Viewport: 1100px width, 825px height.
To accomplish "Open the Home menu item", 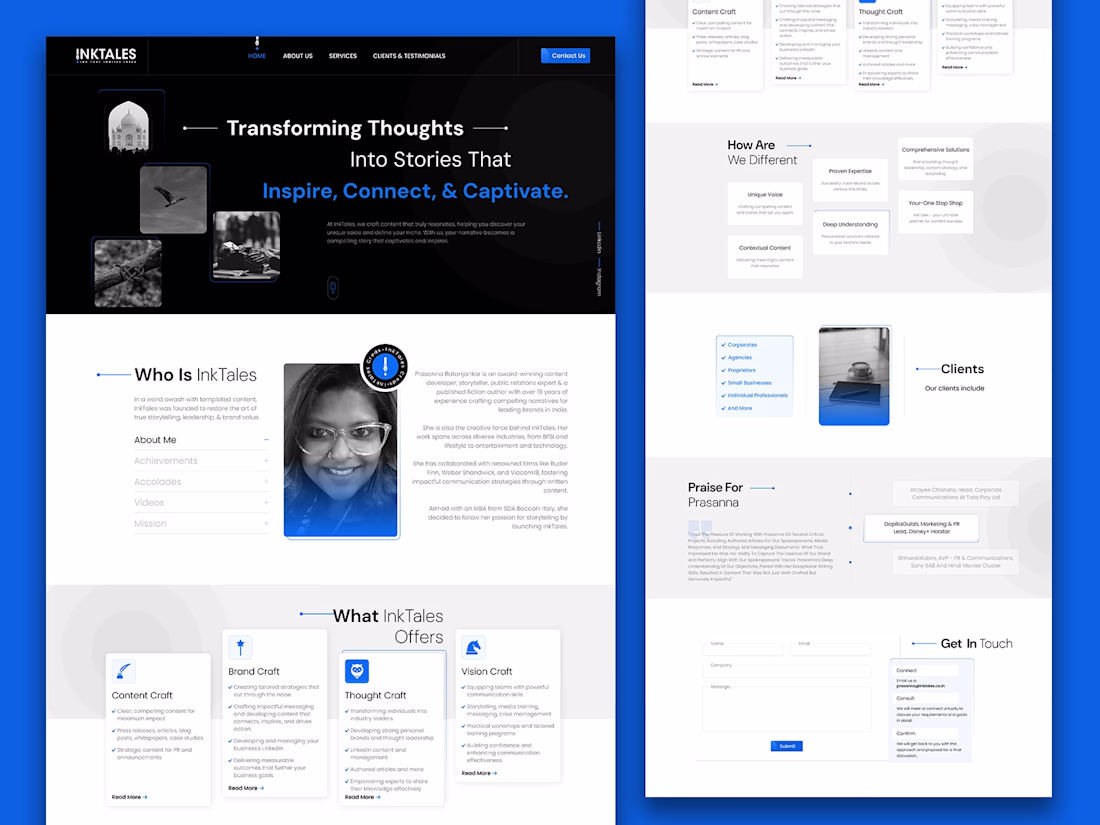I will 257,55.
